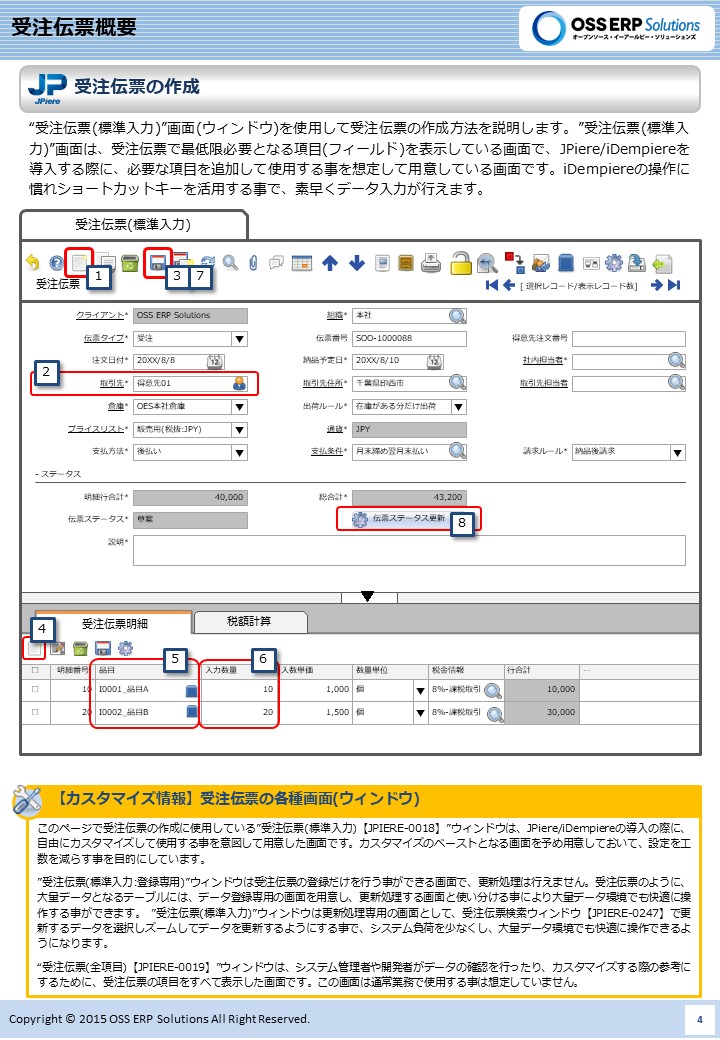Open the help question-mark icon
The width and height of the screenshot is (720, 1040).
pyautogui.click(x=56, y=263)
